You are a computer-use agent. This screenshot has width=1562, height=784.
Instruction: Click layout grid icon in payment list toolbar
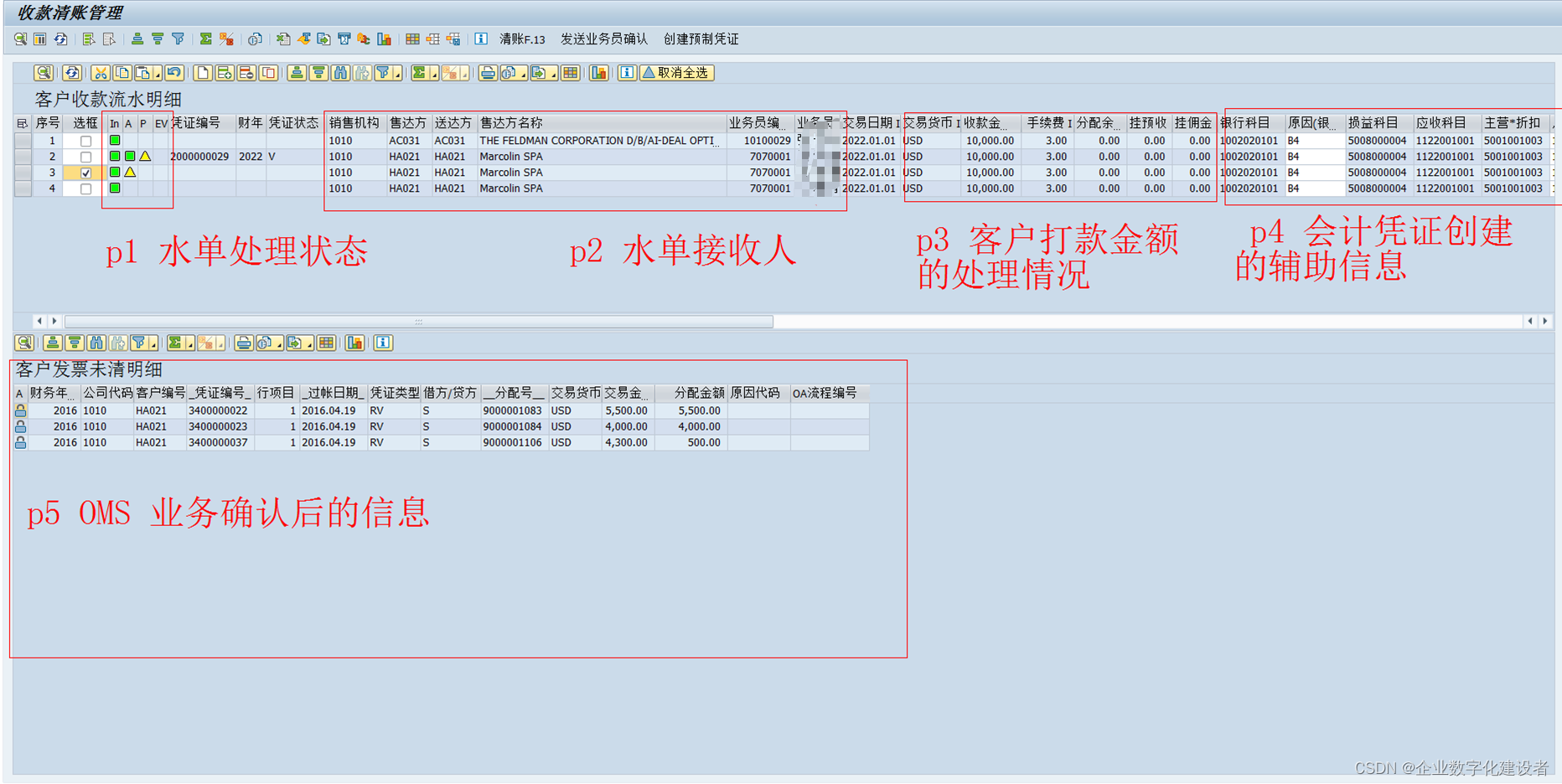571,73
